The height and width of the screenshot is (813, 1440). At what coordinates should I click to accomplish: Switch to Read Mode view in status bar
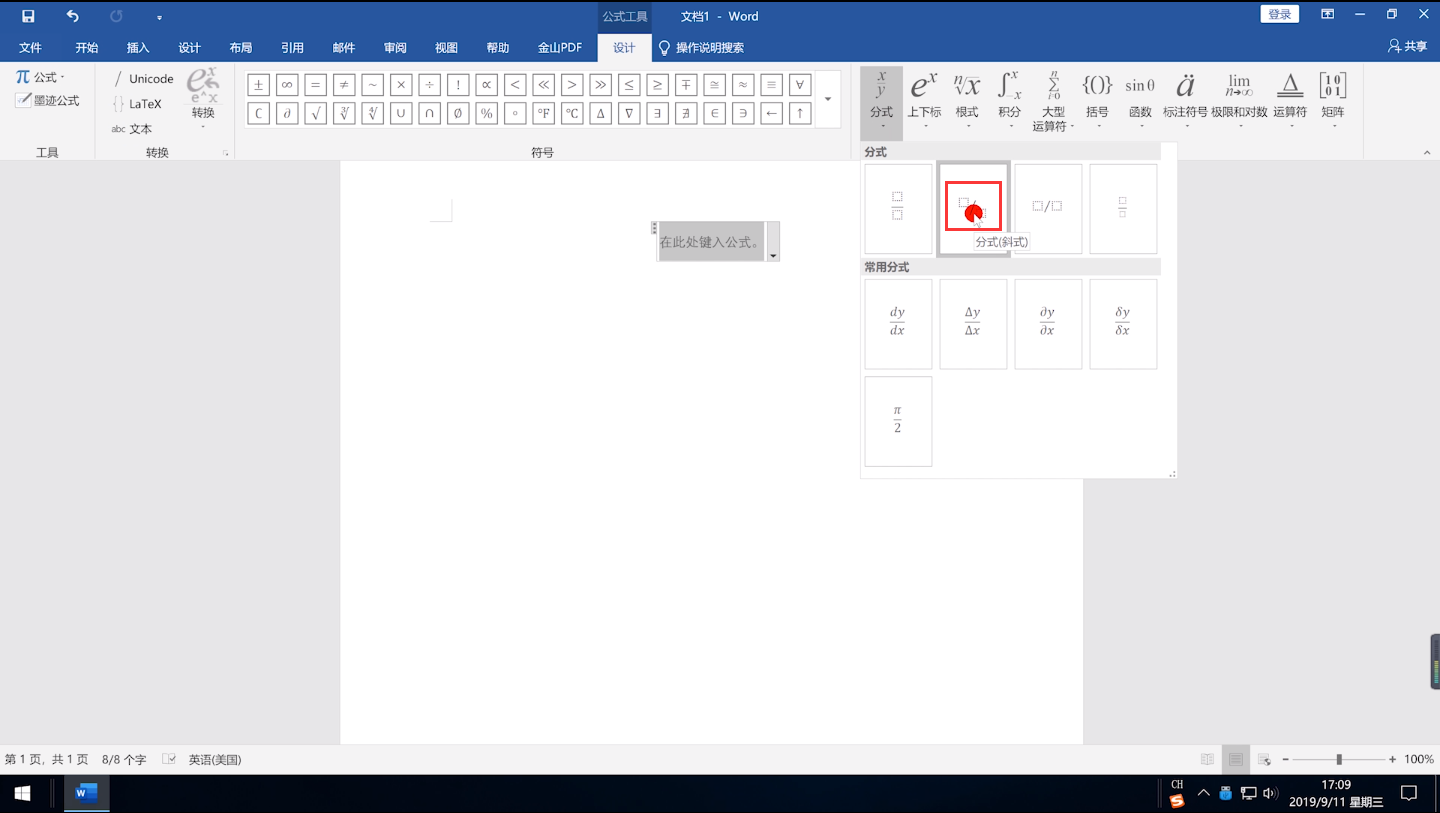click(x=1208, y=760)
